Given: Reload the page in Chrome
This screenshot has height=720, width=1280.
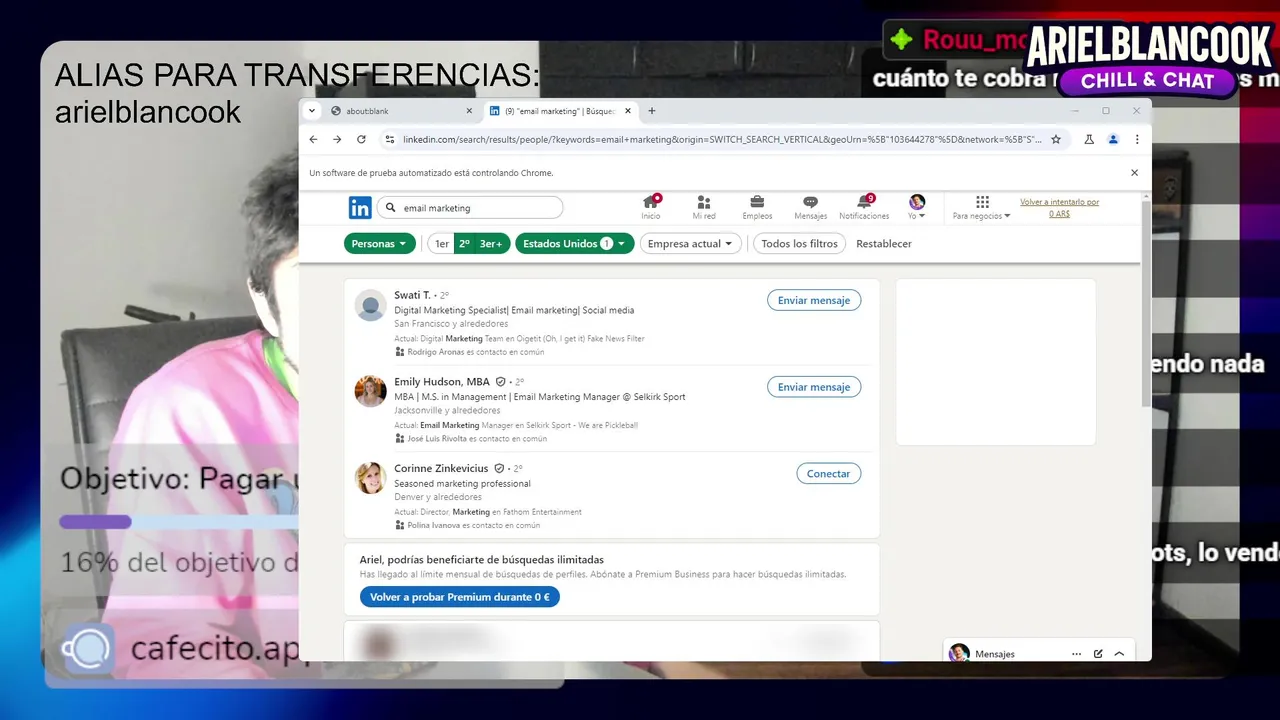Looking at the screenshot, I should tap(361, 139).
